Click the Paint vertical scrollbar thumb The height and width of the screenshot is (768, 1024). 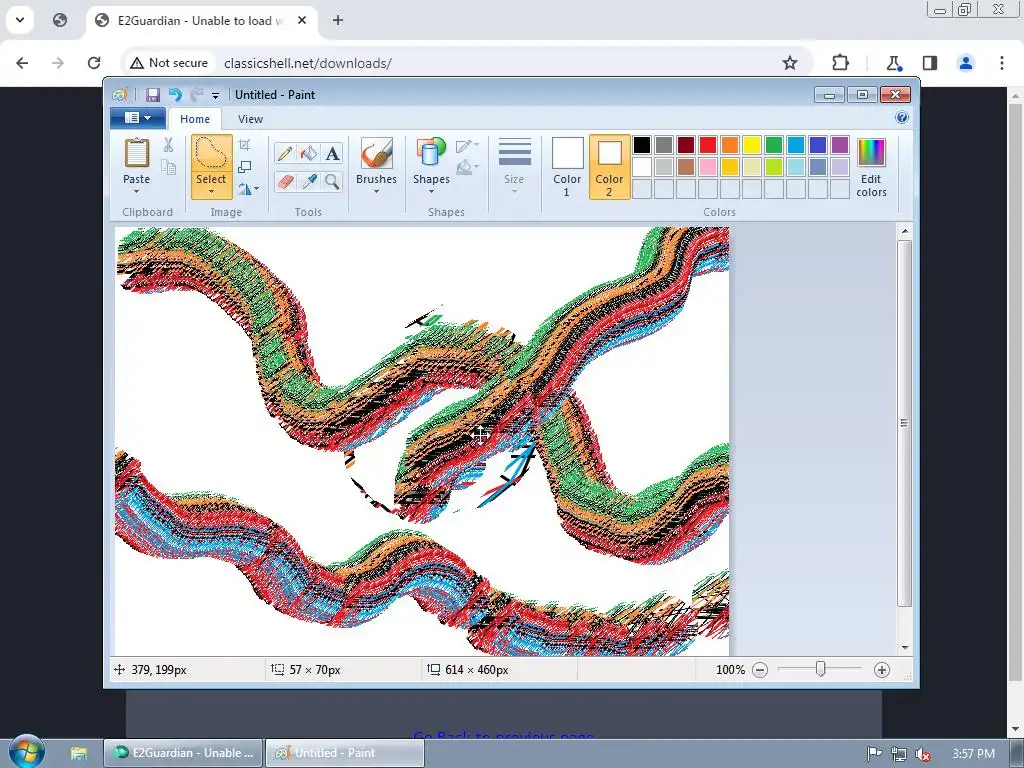pyautogui.click(x=904, y=423)
